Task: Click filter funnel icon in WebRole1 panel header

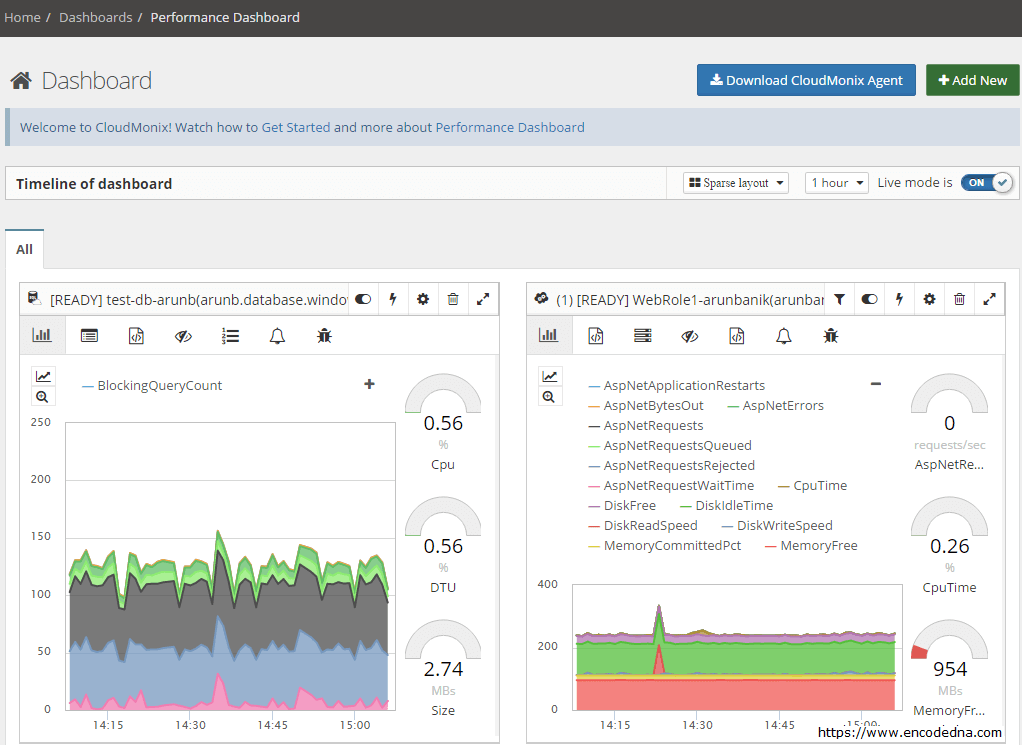Action: point(840,299)
